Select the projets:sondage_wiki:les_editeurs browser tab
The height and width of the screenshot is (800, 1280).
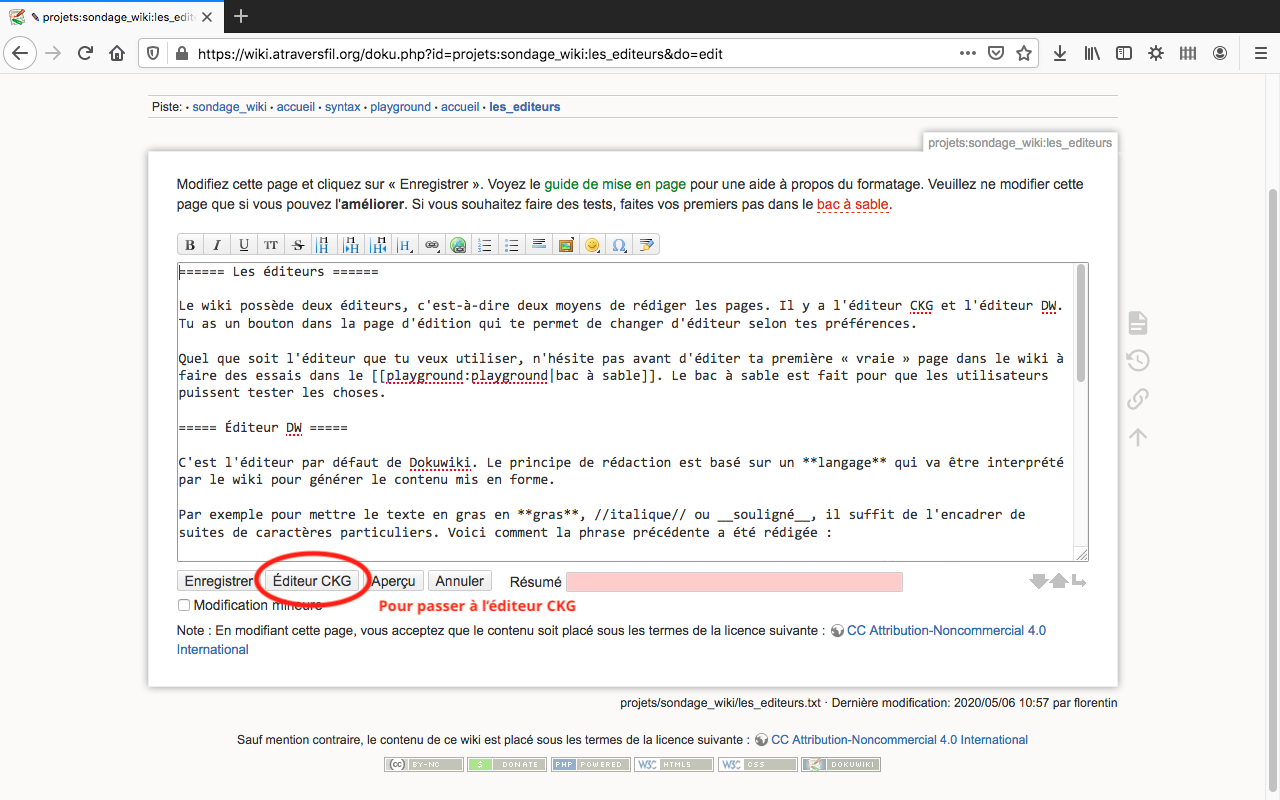[x=110, y=17]
